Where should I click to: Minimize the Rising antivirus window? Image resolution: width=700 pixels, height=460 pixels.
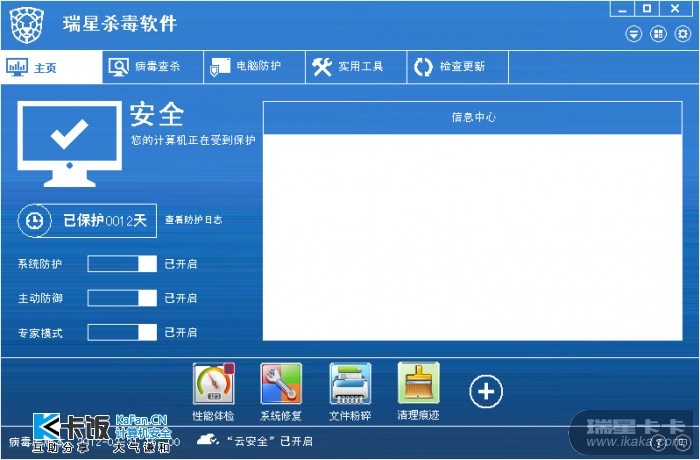(x=622, y=8)
